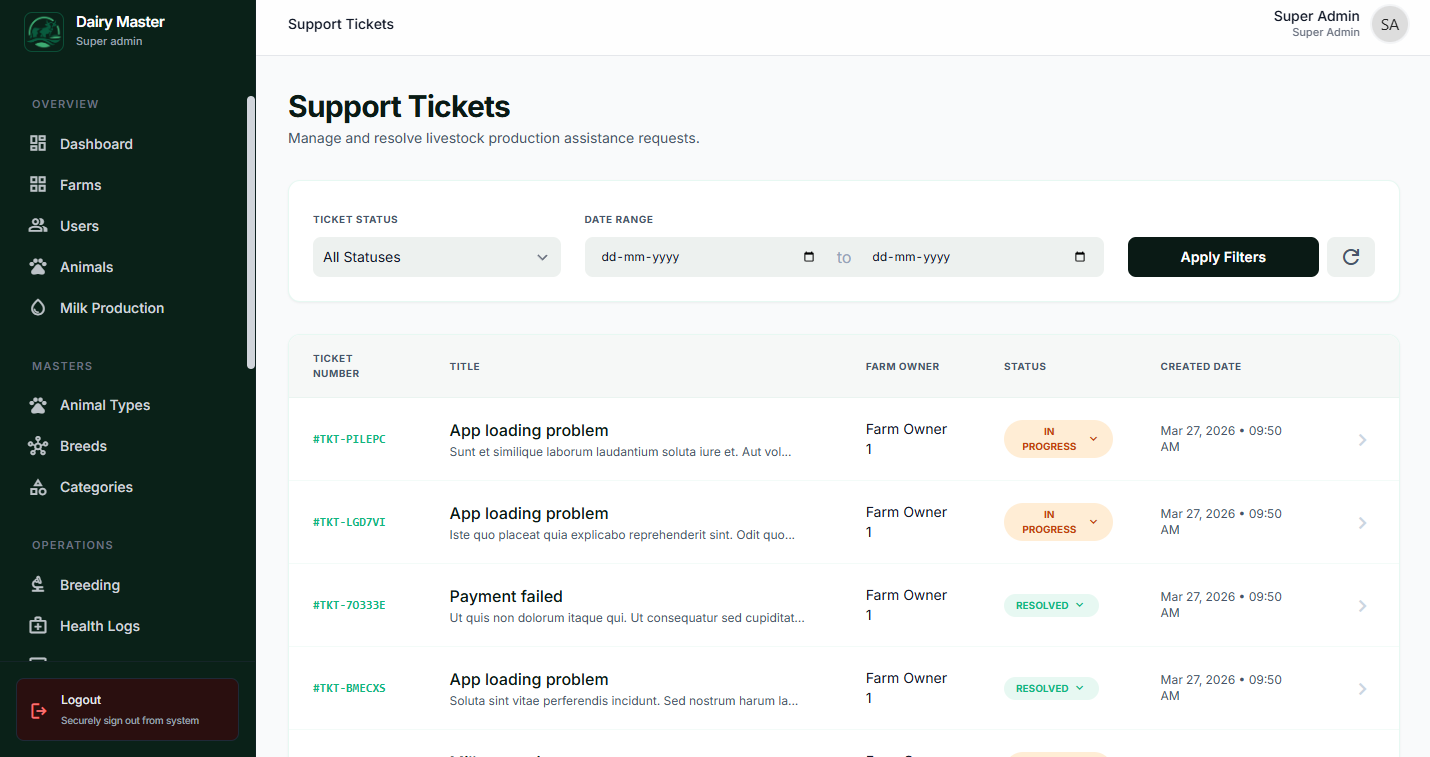Open the All Statuses dropdown
This screenshot has width=1430, height=757.
point(436,257)
